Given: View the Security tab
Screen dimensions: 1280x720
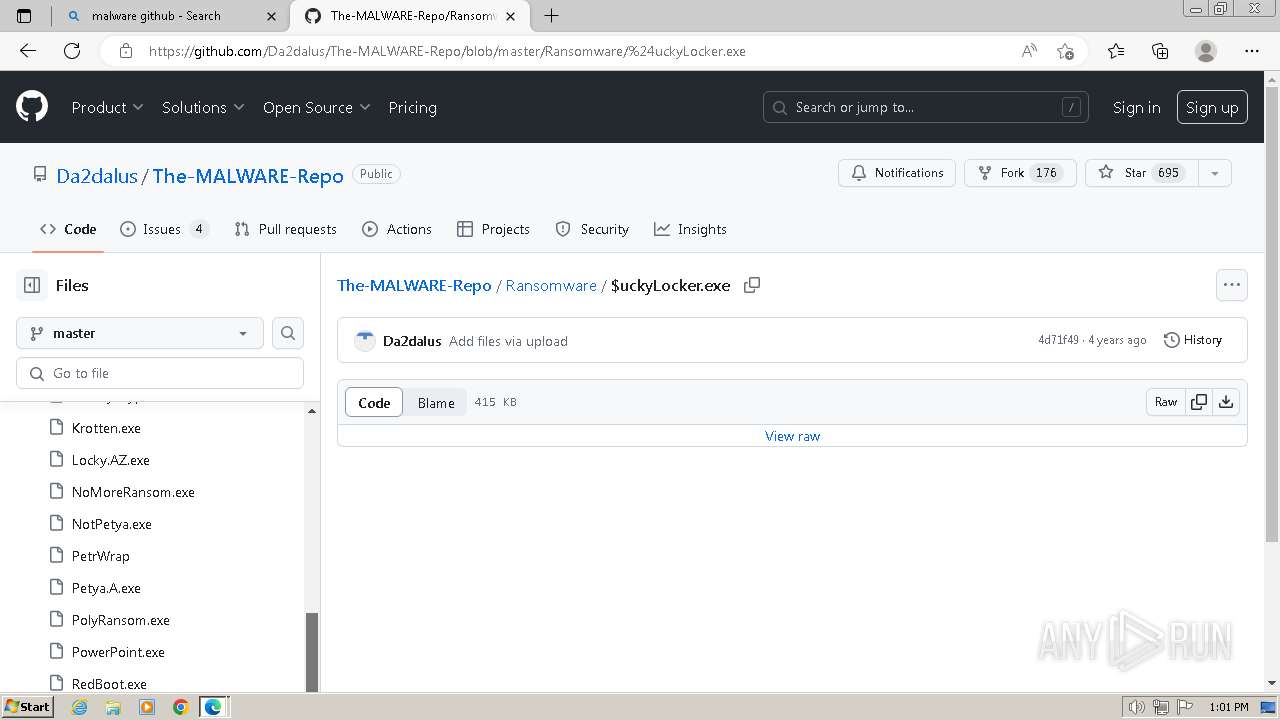Looking at the screenshot, I should click(x=592, y=229).
